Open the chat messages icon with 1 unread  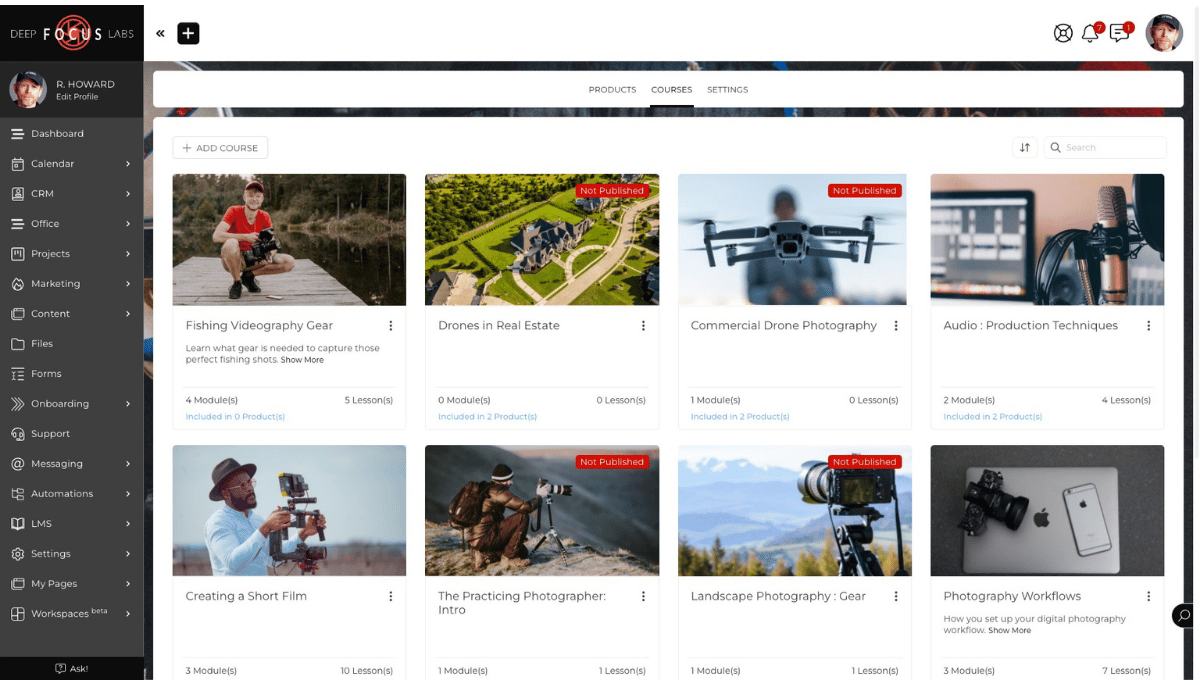[x=1120, y=32]
